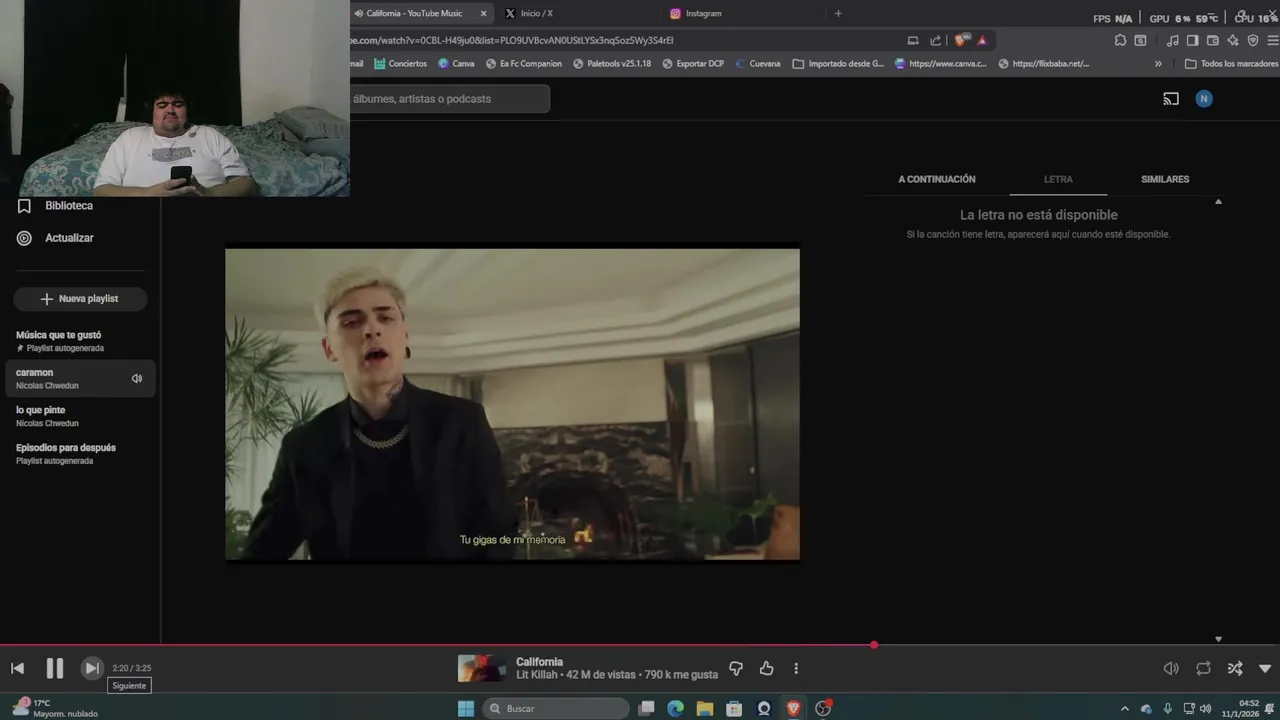Go to the previous track
This screenshot has width=1280, height=720.
click(x=17, y=668)
